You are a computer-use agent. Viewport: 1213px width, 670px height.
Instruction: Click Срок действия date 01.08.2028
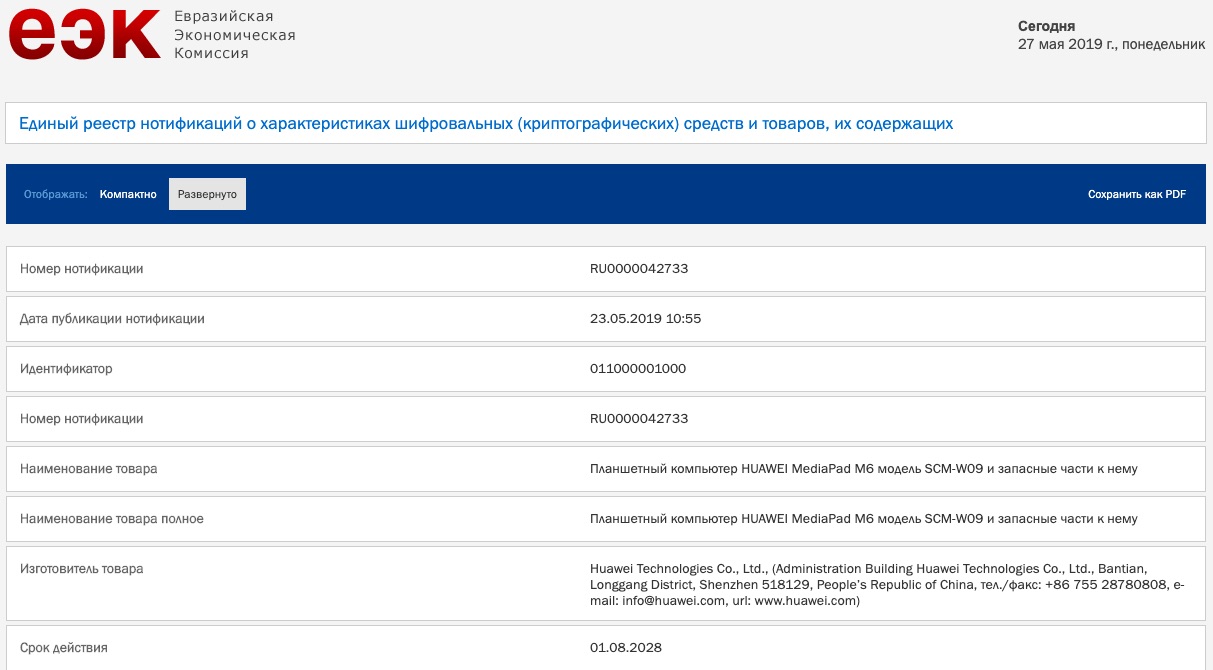coord(626,648)
